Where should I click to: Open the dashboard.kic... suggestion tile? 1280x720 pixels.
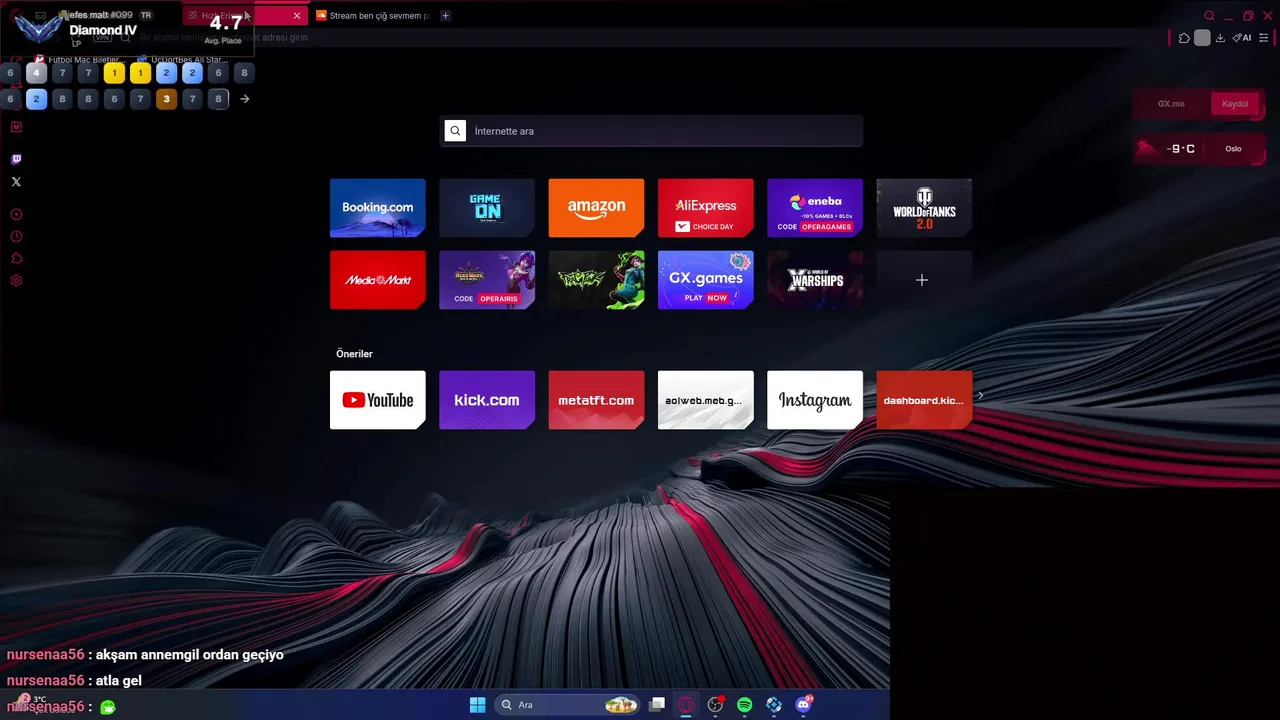(x=924, y=400)
